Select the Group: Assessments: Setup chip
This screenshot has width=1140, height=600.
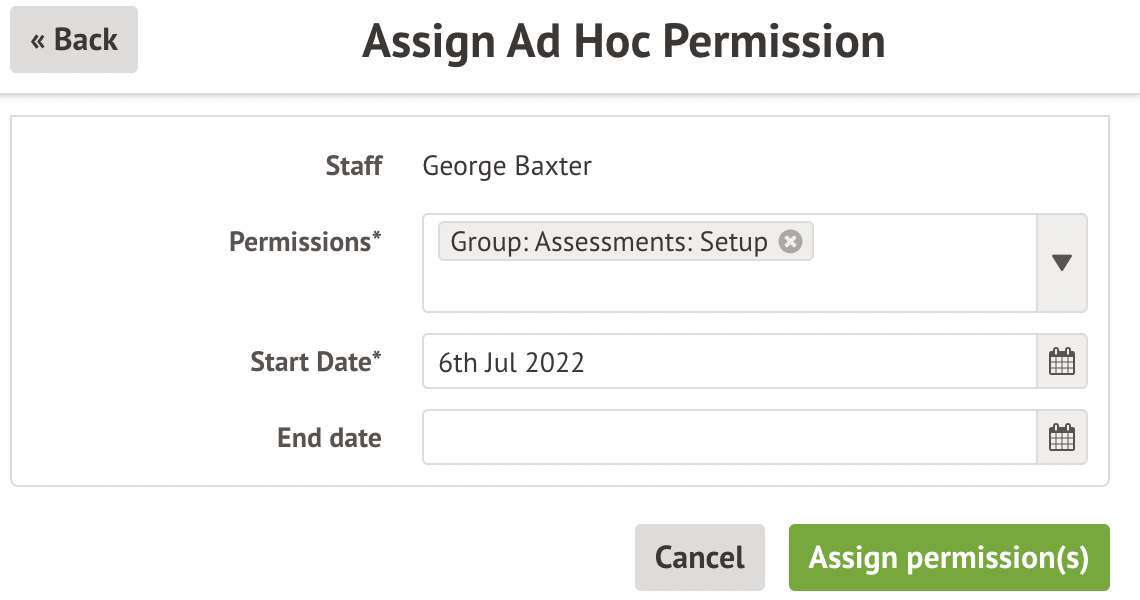point(608,242)
